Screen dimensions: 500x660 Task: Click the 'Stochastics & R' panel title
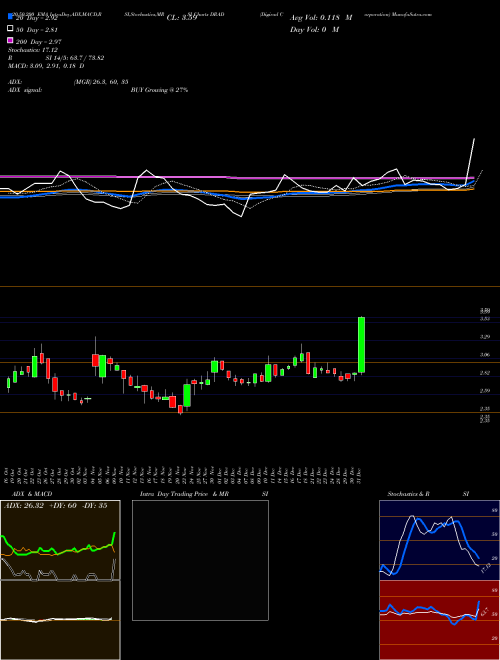(x=408, y=494)
